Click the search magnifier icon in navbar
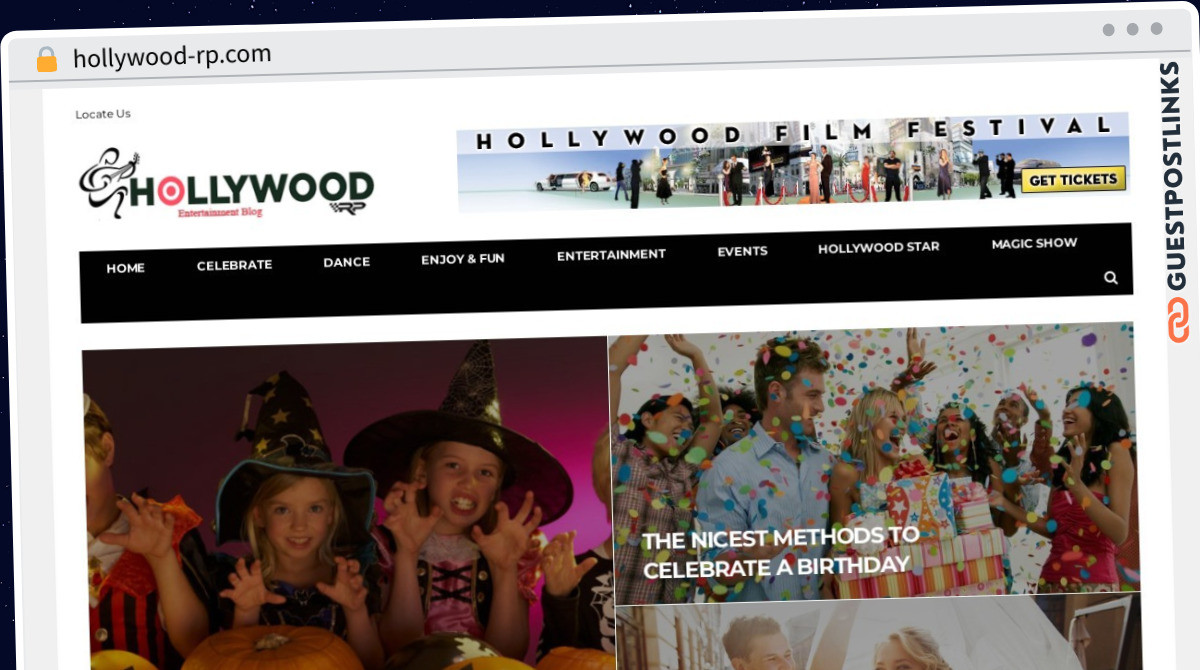1200x670 pixels. click(x=1110, y=278)
